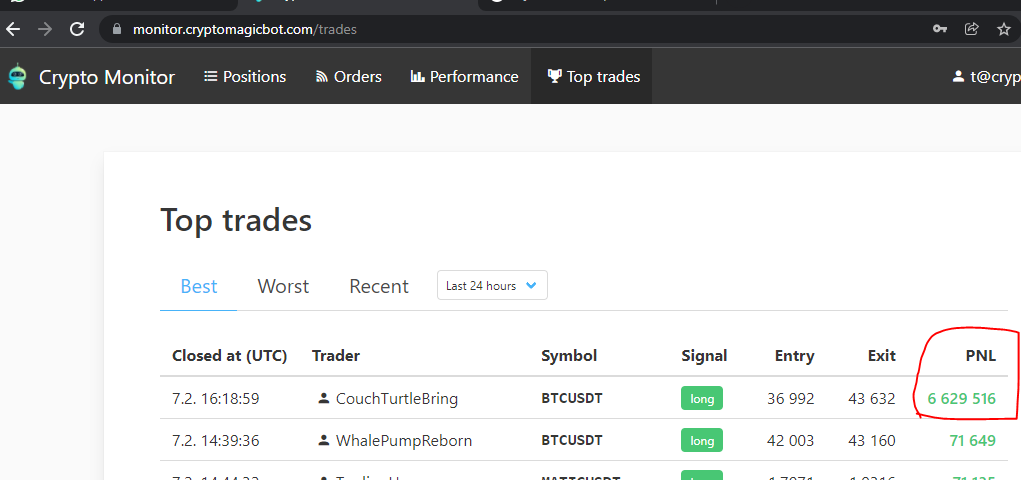Image resolution: width=1021 pixels, height=480 pixels.
Task: Open the Positions page
Action: [245, 77]
